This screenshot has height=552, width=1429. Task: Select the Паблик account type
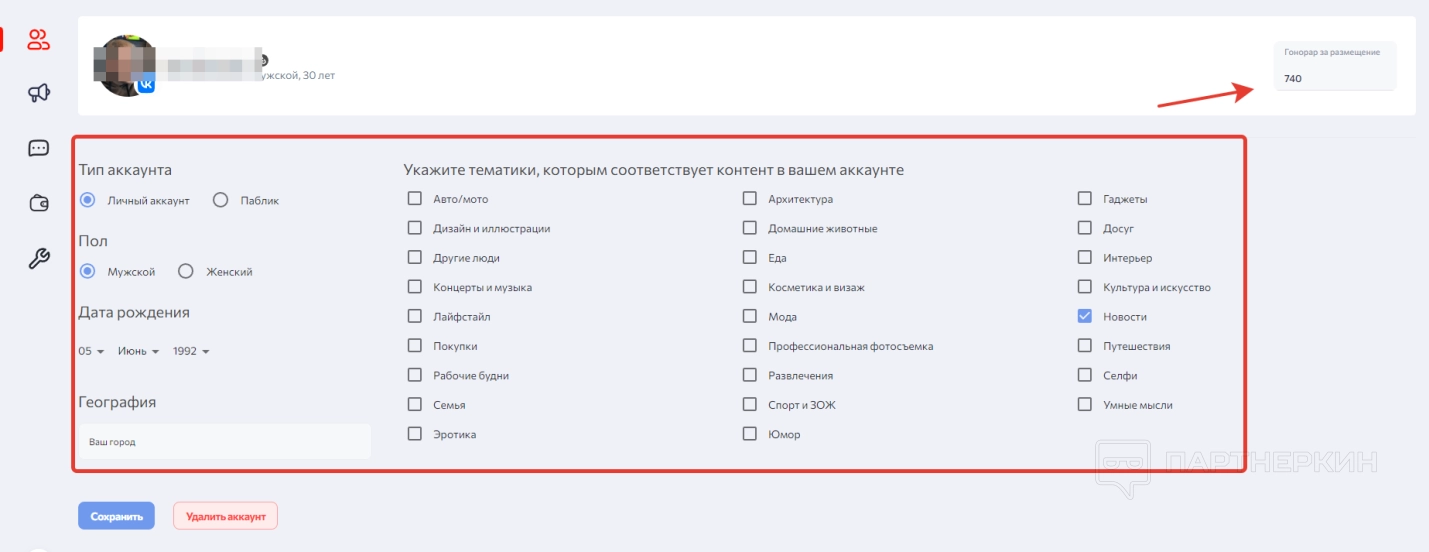(x=222, y=200)
